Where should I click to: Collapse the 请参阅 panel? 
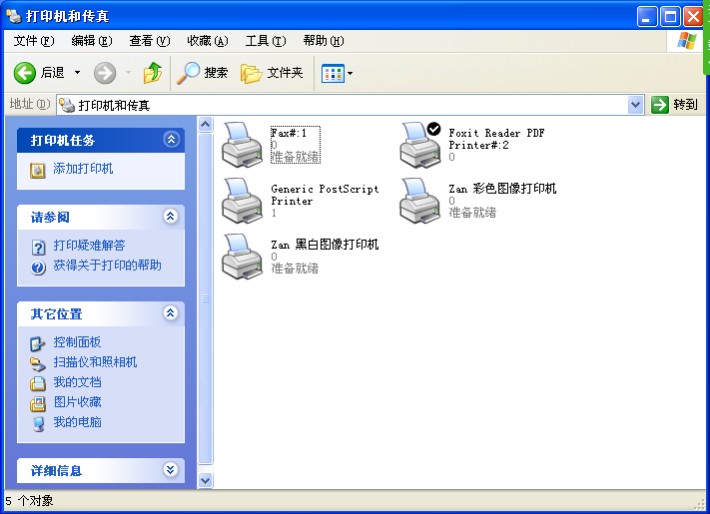pyautogui.click(x=171, y=216)
